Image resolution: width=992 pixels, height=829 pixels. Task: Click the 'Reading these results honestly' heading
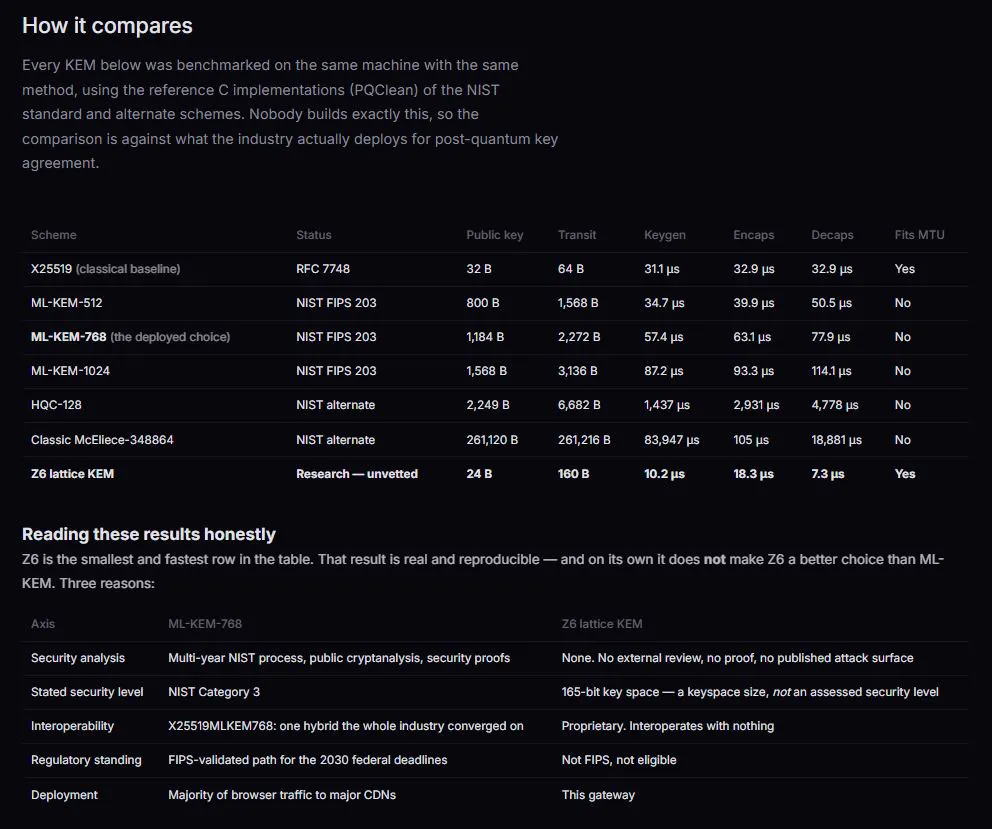pyautogui.click(x=149, y=534)
